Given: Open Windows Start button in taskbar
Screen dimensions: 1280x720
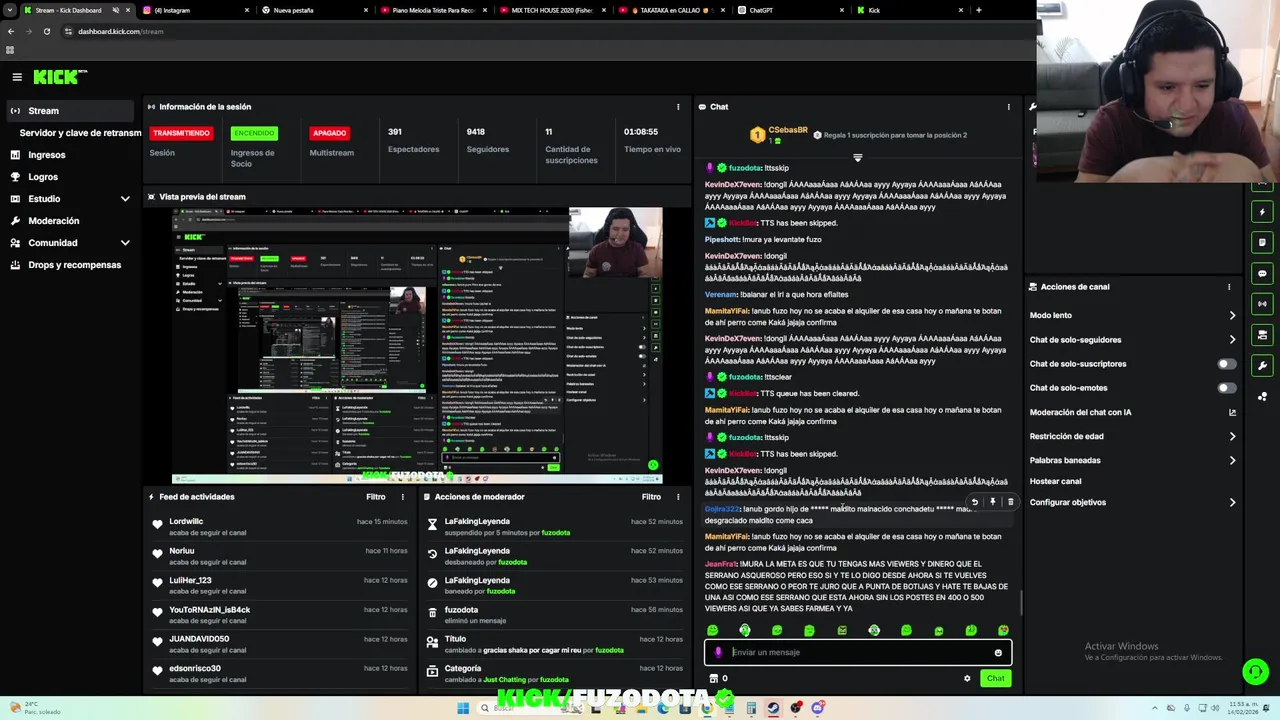Looking at the screenshot, I should click(463, 708).
